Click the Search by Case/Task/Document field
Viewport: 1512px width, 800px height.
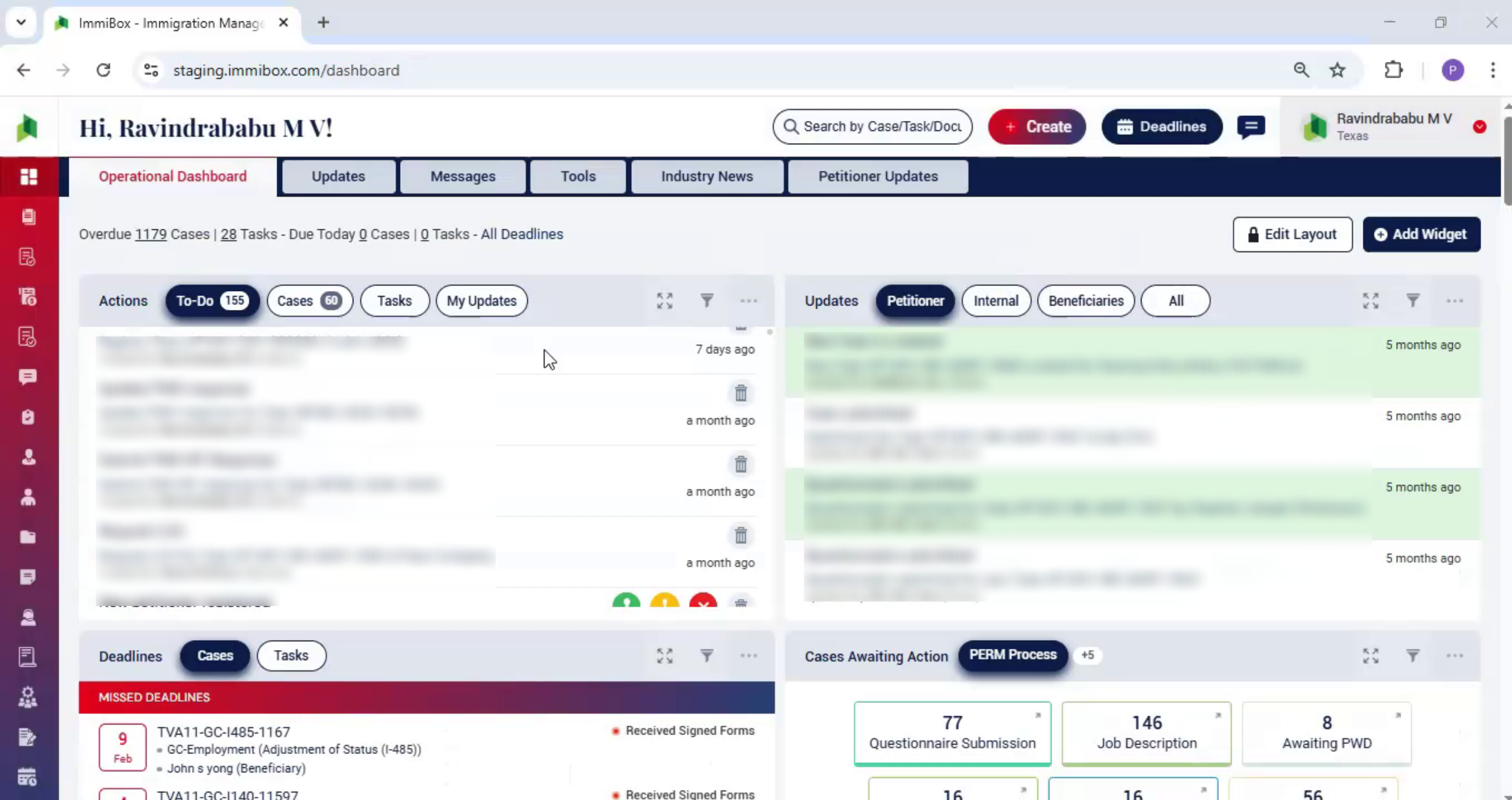click(x=873, y=127)
